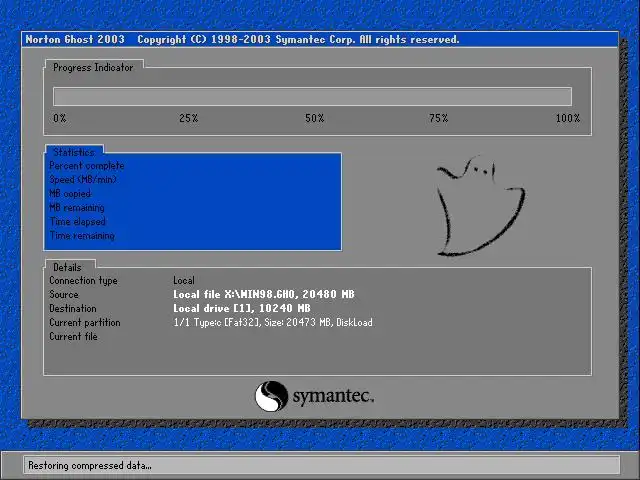Click the Norton Ghost 2003 title text
640x480 pixels.
coord(75,40)
